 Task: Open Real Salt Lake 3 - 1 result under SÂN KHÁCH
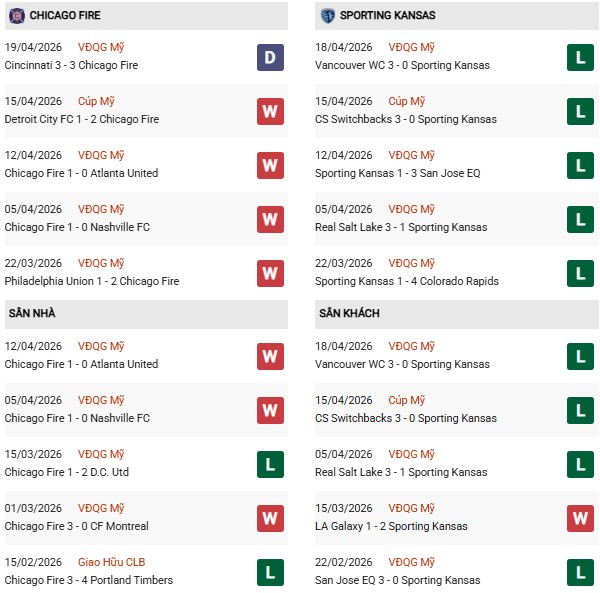pos(404,472)
